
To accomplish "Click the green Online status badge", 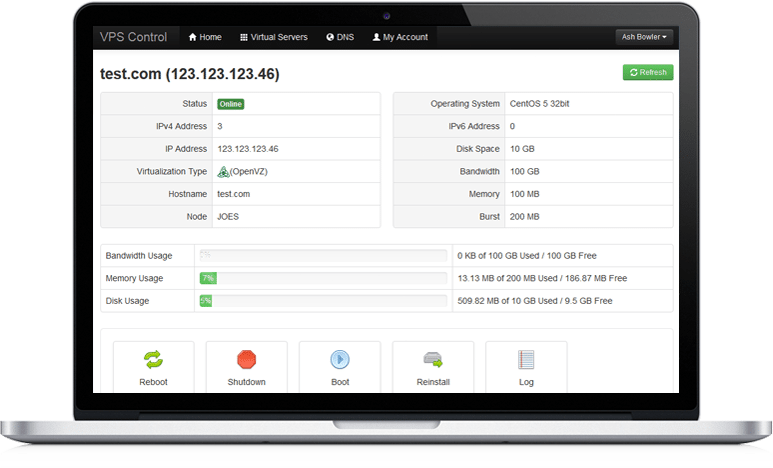I will click(x=230, y=104).
